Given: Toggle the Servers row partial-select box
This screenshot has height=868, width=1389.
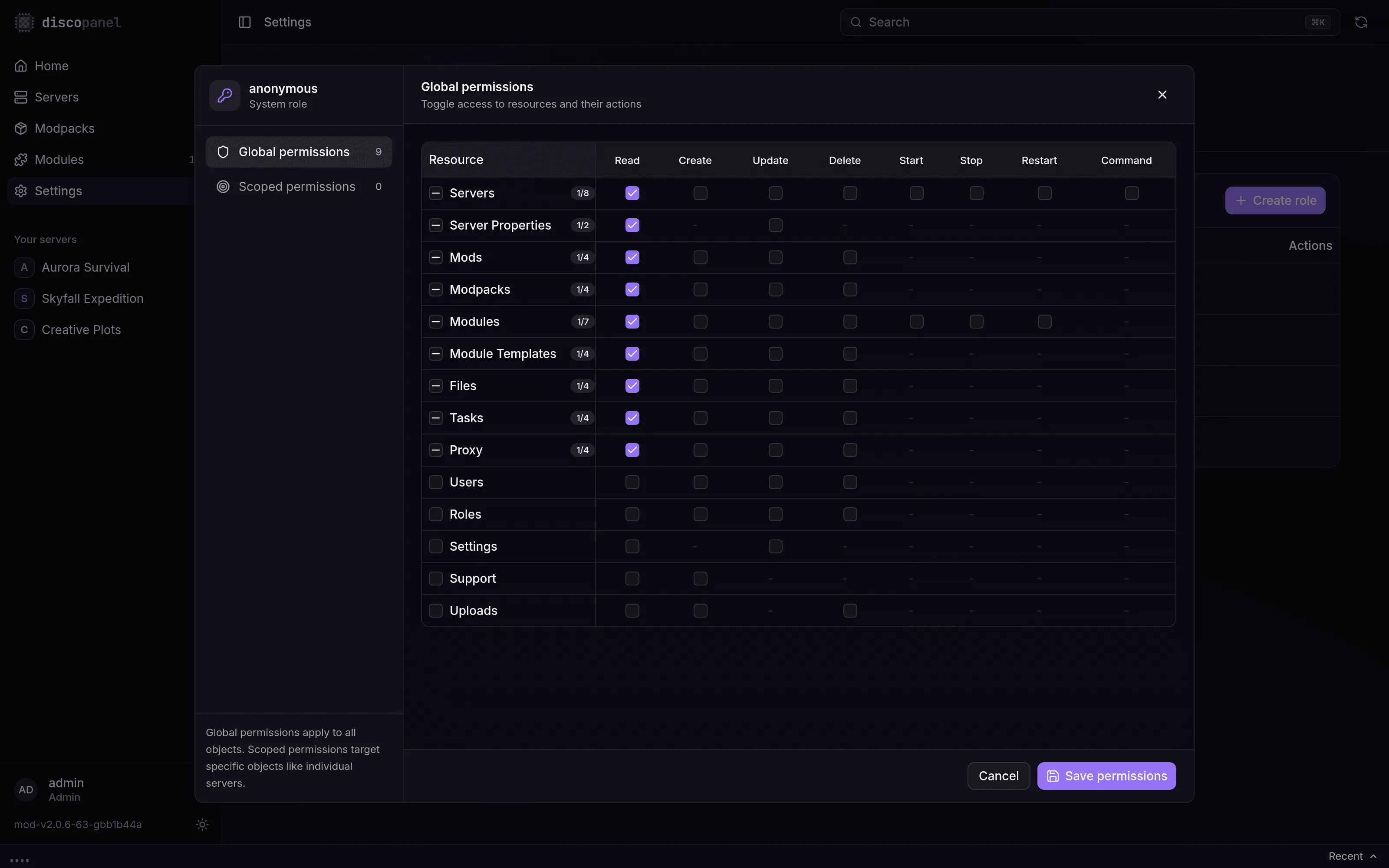Looking at the screenshot, I should (436, 194).
